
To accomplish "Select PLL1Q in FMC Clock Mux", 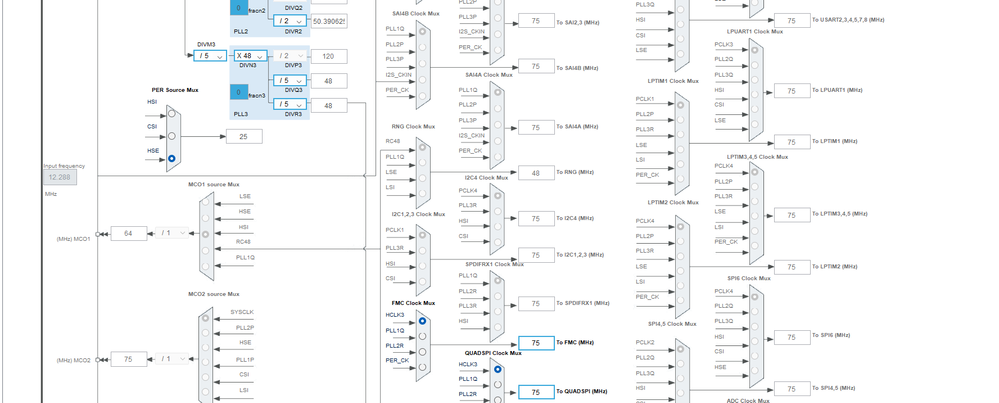I will click(x=422, y=337).
